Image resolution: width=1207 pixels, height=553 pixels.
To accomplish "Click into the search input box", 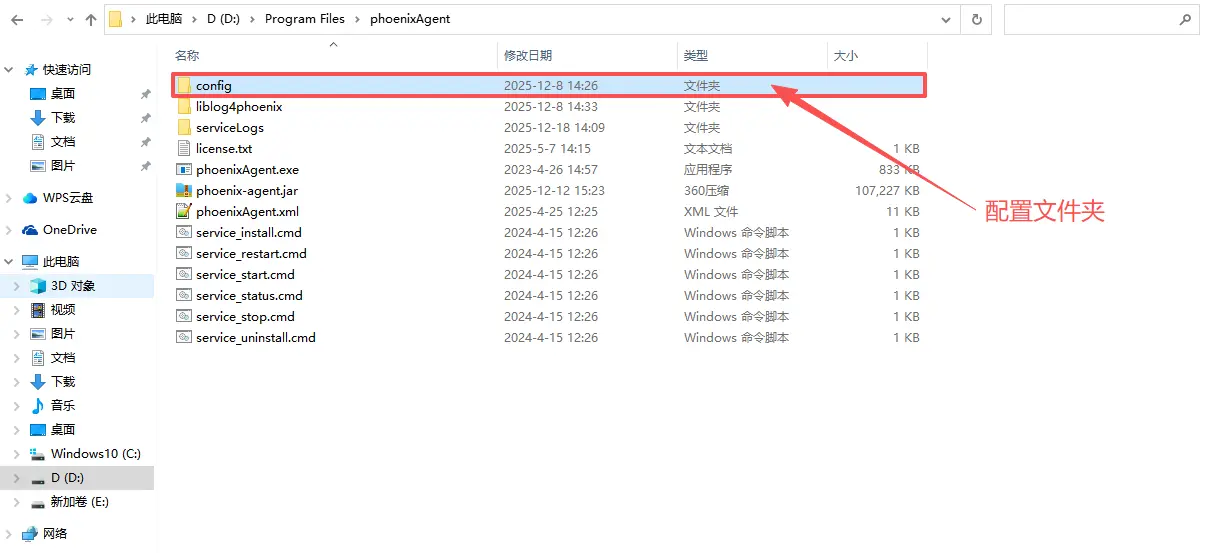I will point(1090,20).
